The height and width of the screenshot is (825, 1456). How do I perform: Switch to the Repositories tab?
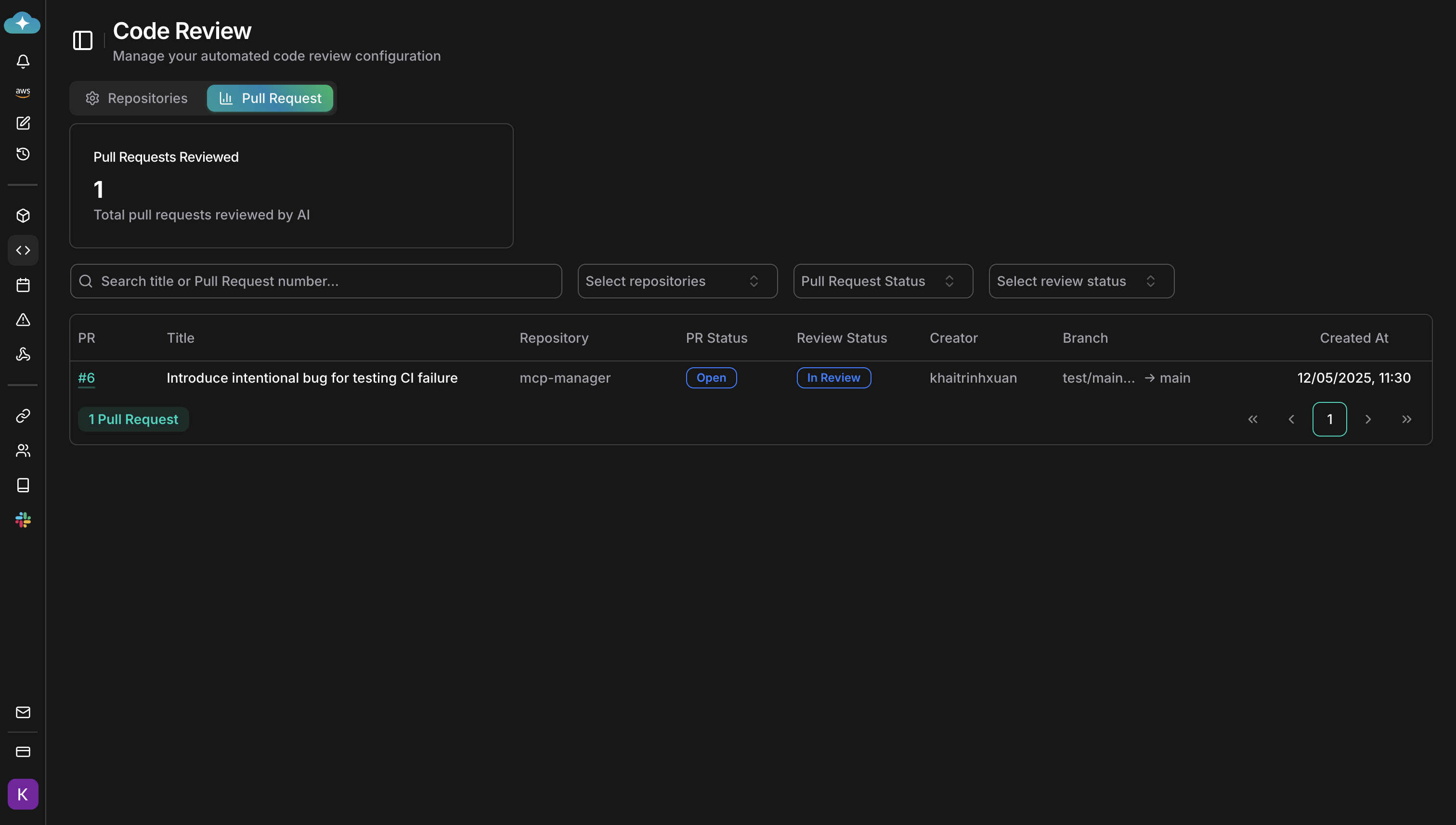(137, 99)
